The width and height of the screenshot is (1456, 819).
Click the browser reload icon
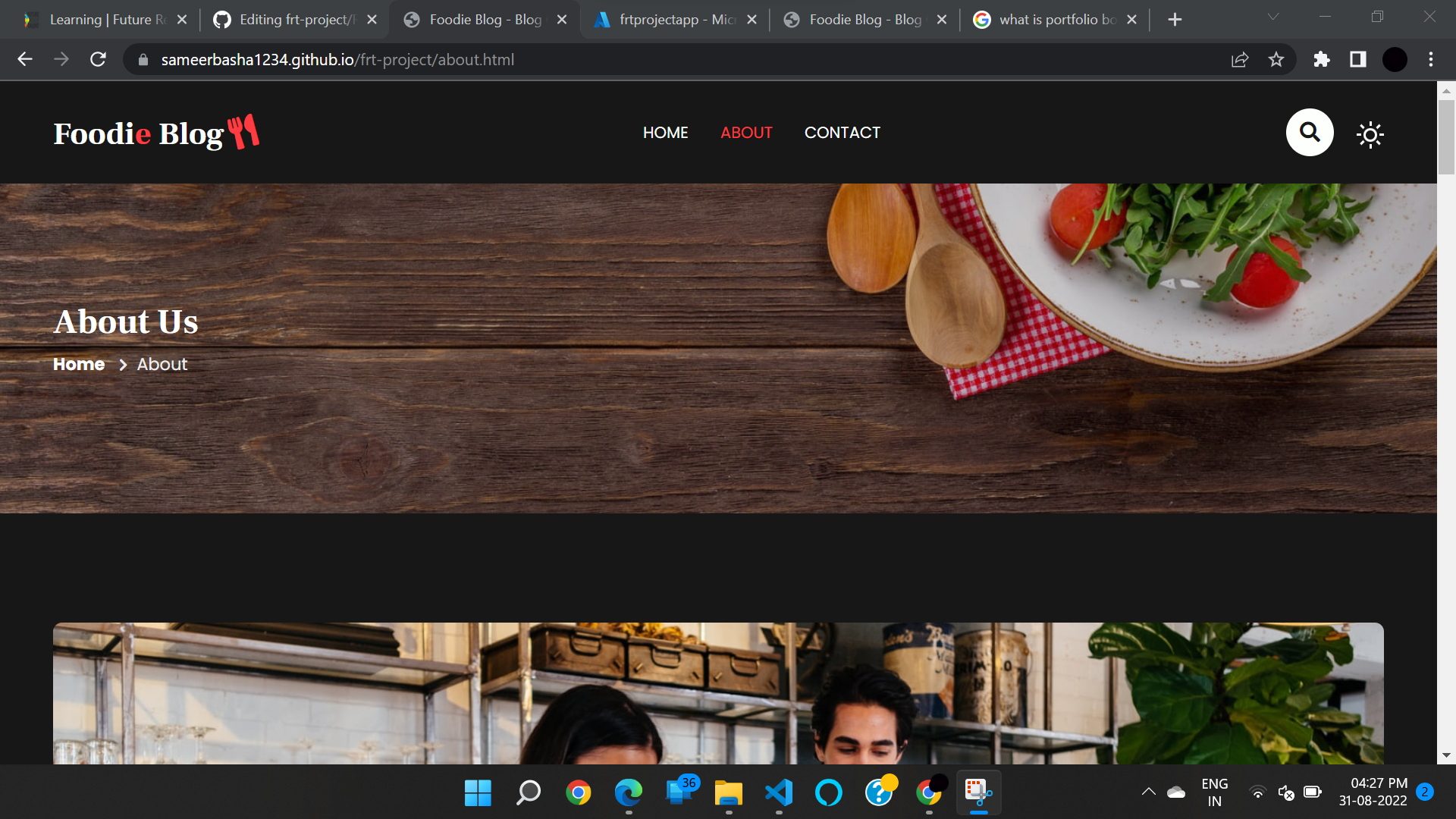[x=98, y=59]
